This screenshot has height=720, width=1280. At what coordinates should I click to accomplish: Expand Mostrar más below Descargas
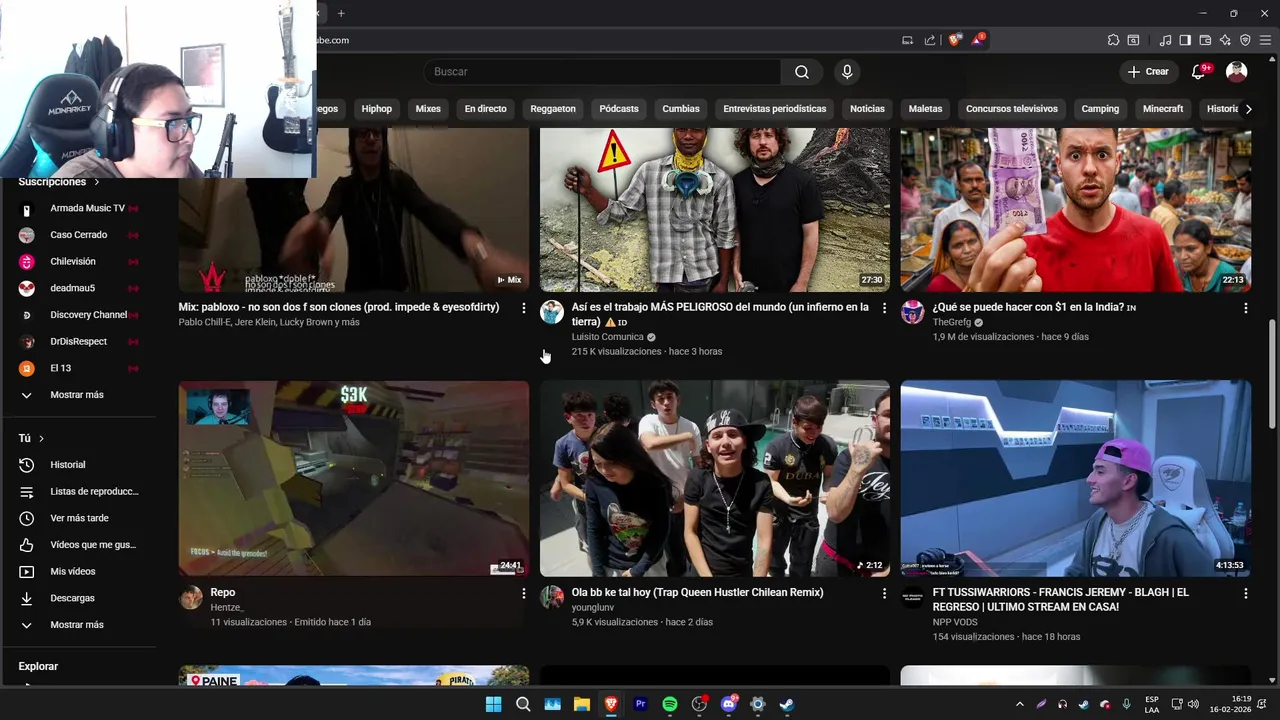click(78, 625)
